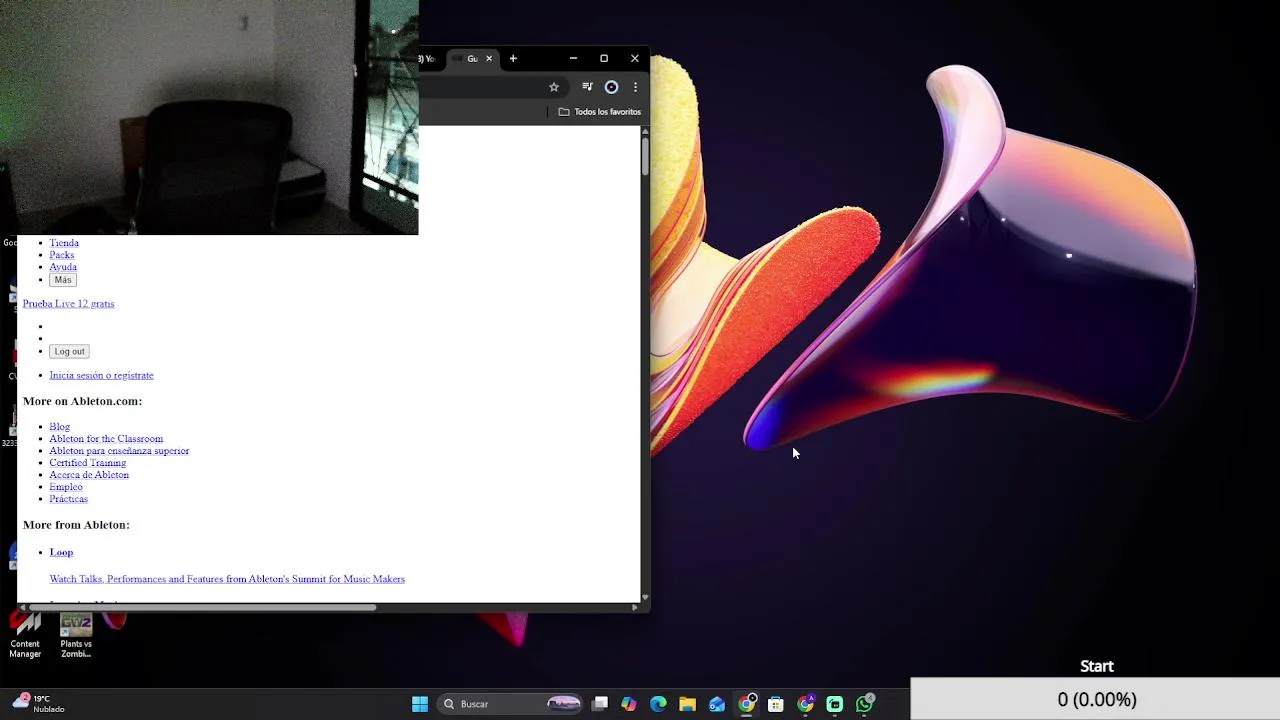
Task: Maximize the Chrome window
Action: [x=604, y=59]
